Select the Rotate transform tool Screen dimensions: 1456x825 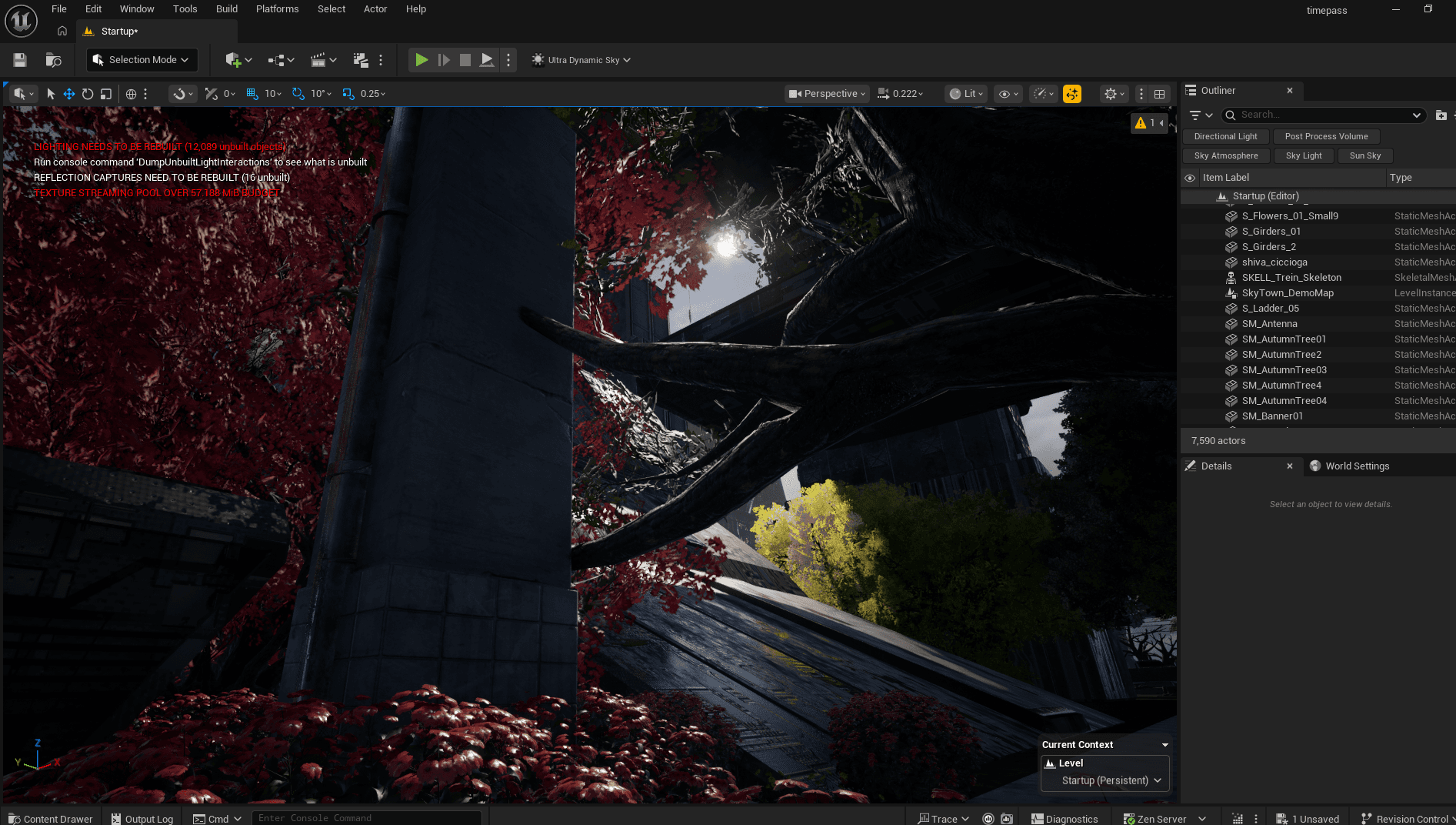coord(88,94)
